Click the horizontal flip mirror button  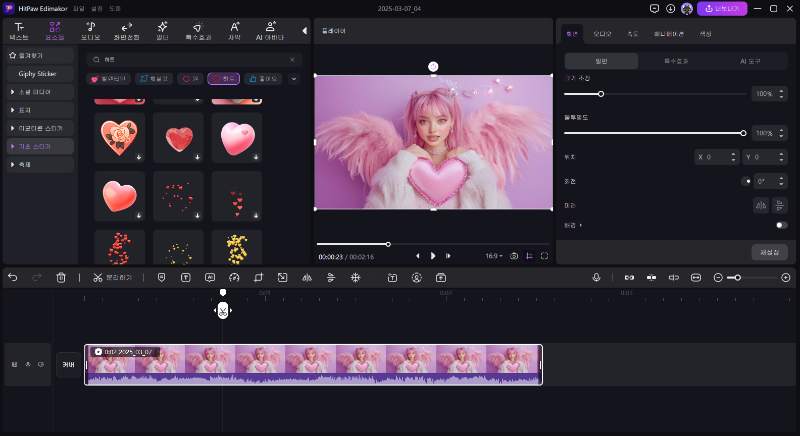tap(761, 205)
